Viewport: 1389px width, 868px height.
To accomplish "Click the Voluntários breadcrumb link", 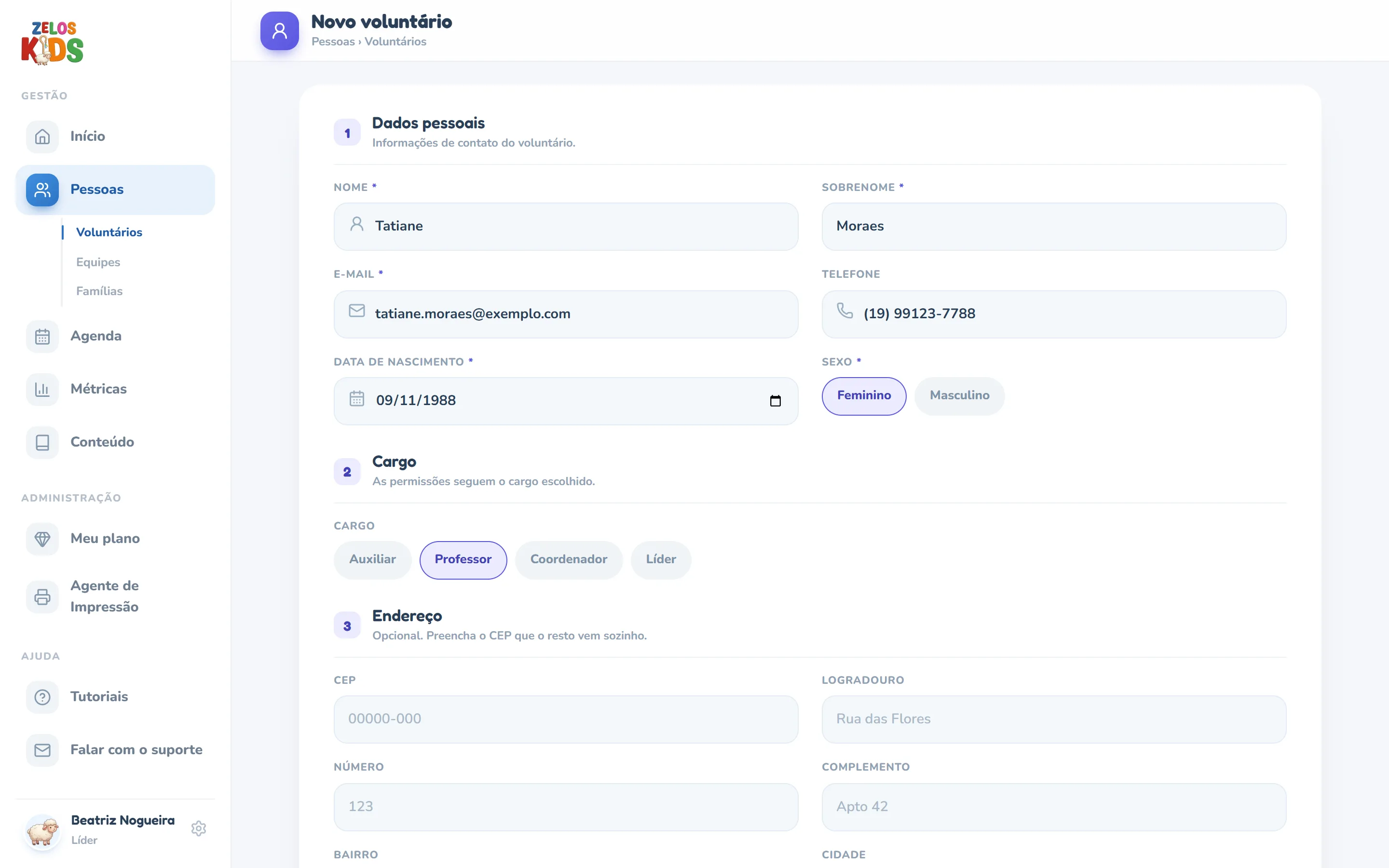I will [x=395, y=41].
